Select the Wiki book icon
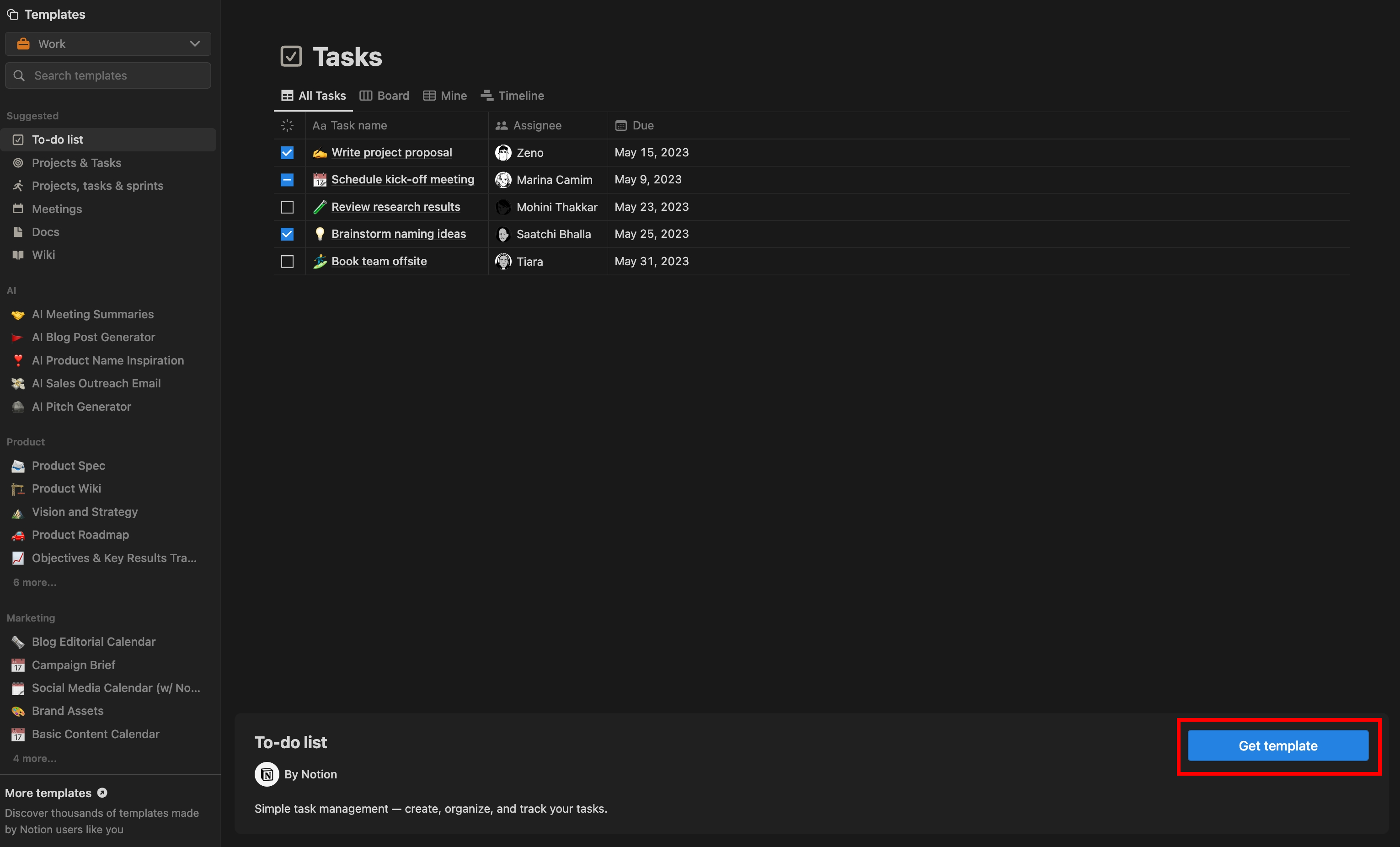The image size is (1400, 847). pyautogui.click(x=18, y=255)
